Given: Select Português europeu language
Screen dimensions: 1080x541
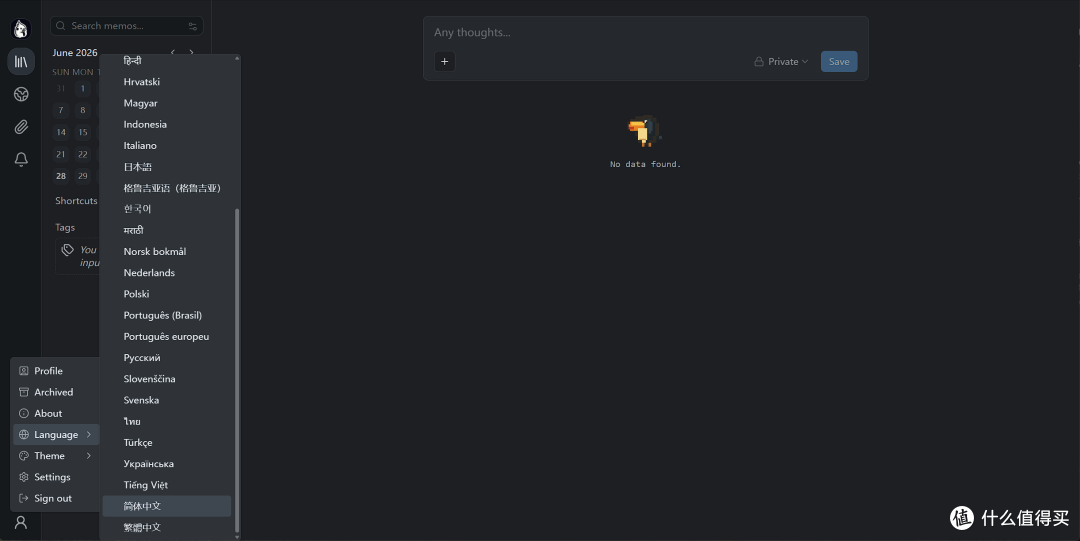Looking at the screenshot, I should click(167, 336).
